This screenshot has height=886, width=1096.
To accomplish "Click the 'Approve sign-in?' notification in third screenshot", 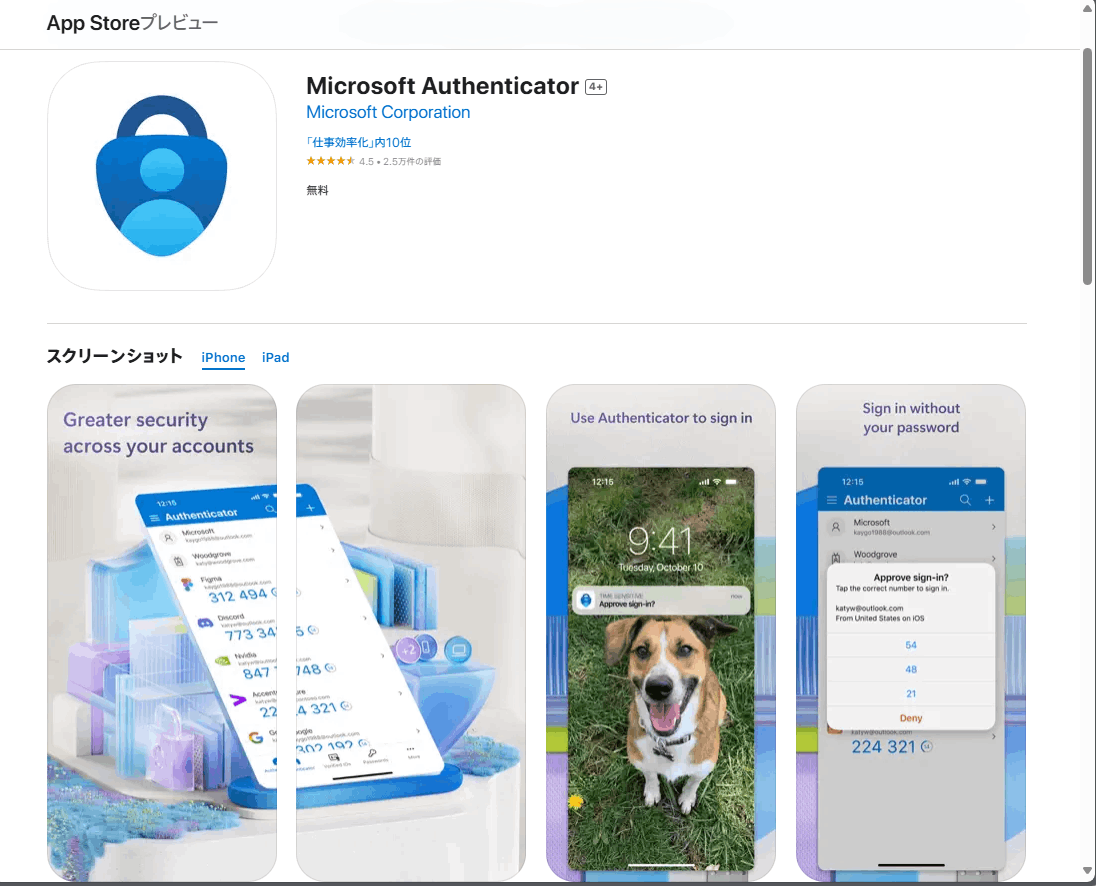I will 661,600.
